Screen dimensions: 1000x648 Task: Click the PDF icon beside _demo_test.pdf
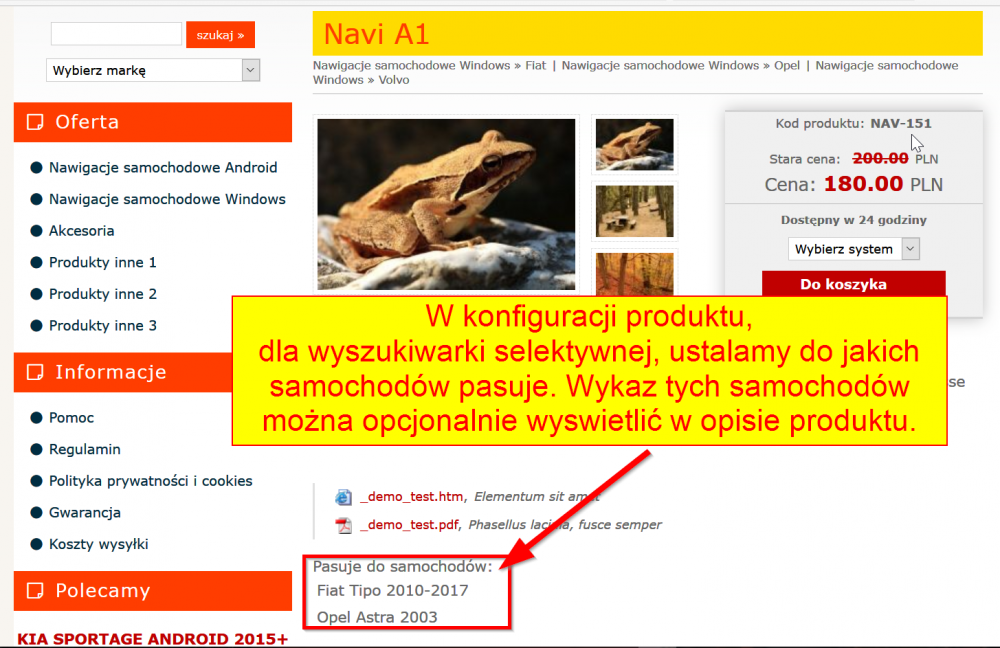(343, 525)
